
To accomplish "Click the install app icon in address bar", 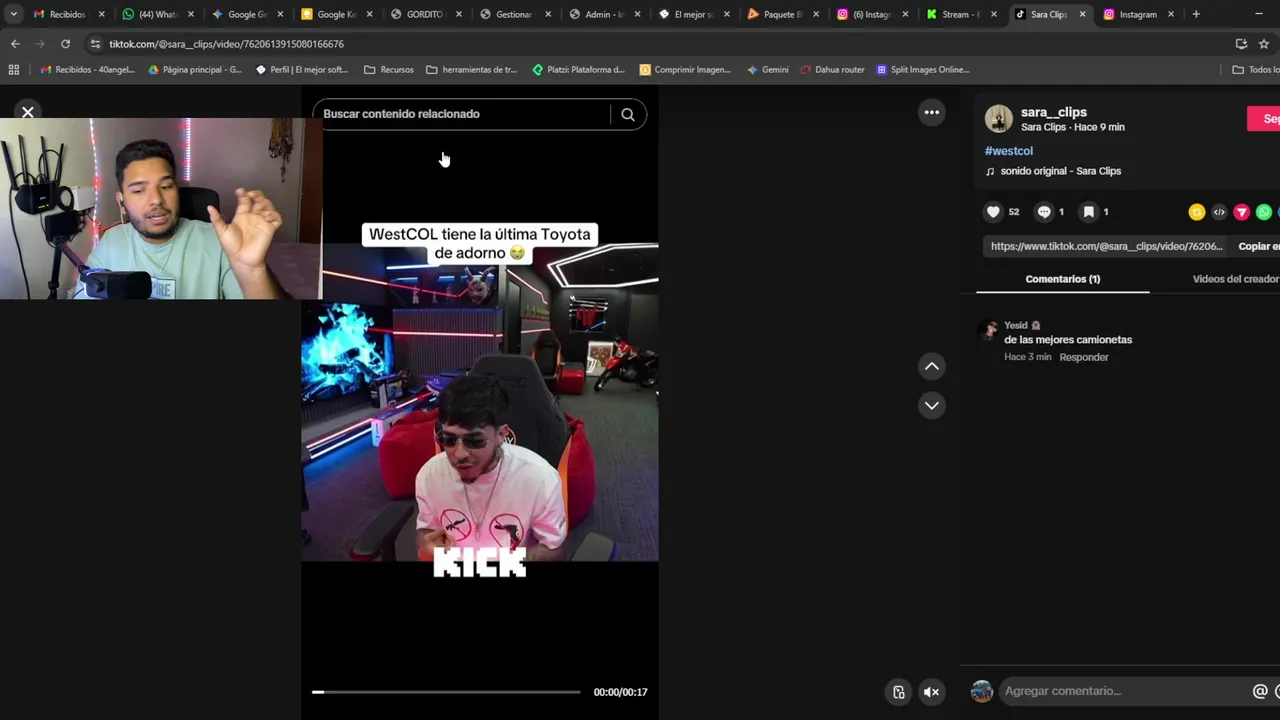I will (1241, 44).
